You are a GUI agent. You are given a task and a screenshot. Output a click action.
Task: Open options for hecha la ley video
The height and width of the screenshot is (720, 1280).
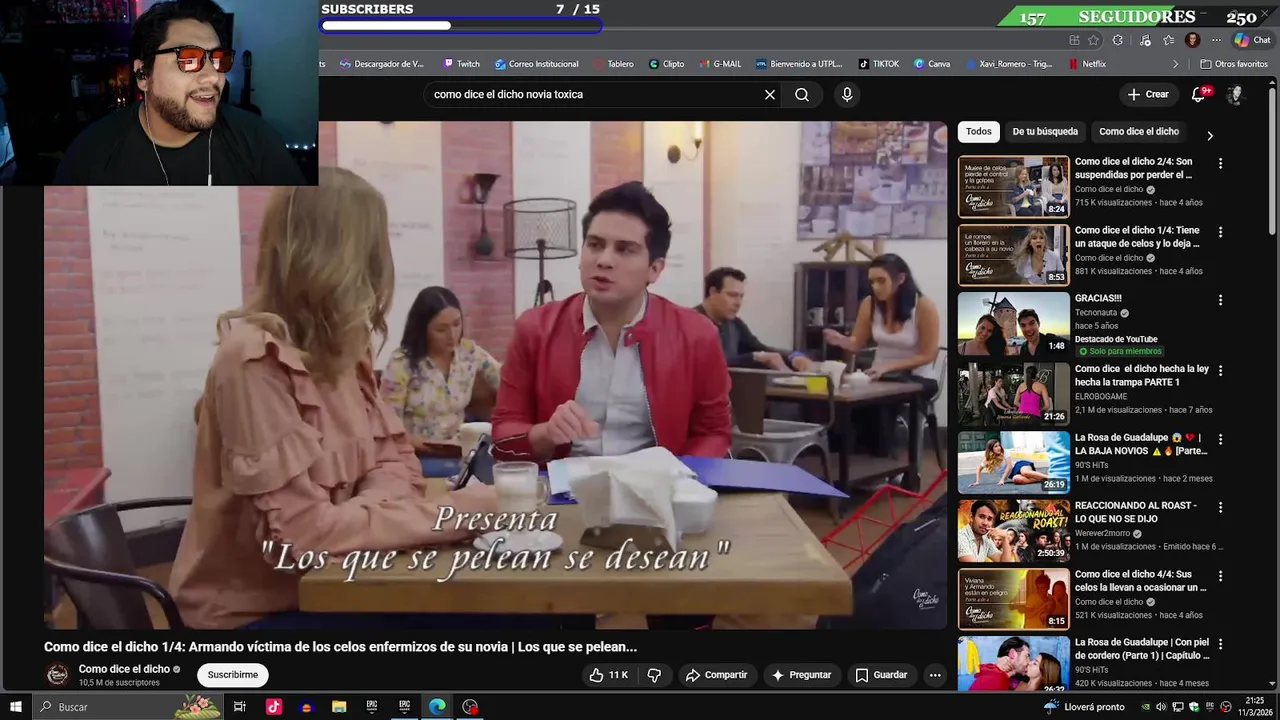[1220, 370]
